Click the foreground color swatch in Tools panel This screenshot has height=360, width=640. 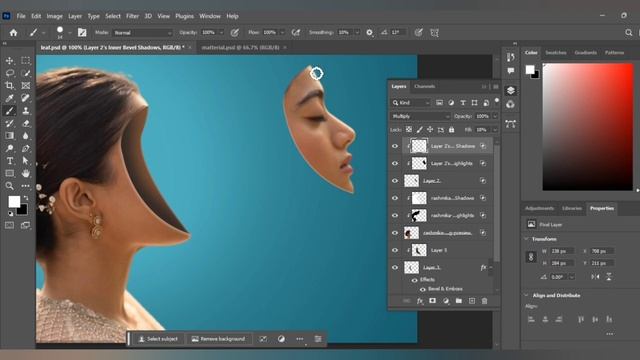pyautogui.click(x=14, y=202)
